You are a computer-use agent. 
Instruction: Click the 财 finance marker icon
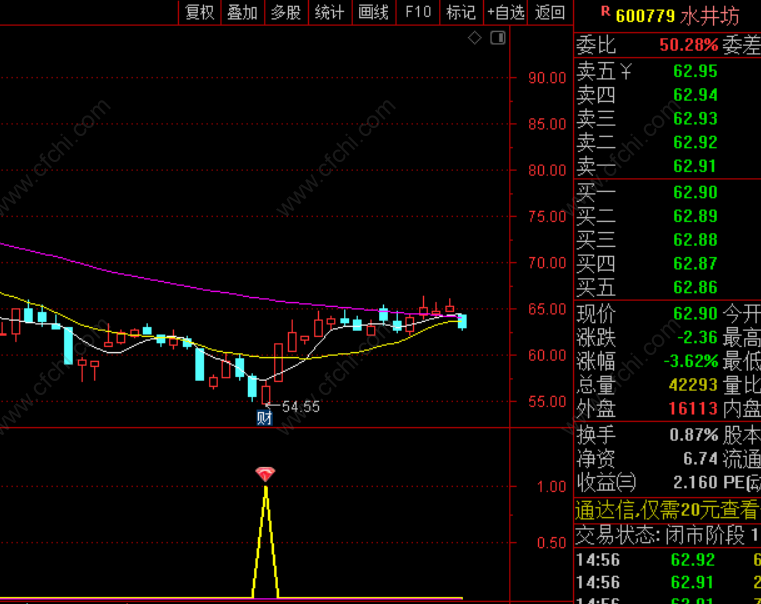pyautogui.click(x=265, y=418)
